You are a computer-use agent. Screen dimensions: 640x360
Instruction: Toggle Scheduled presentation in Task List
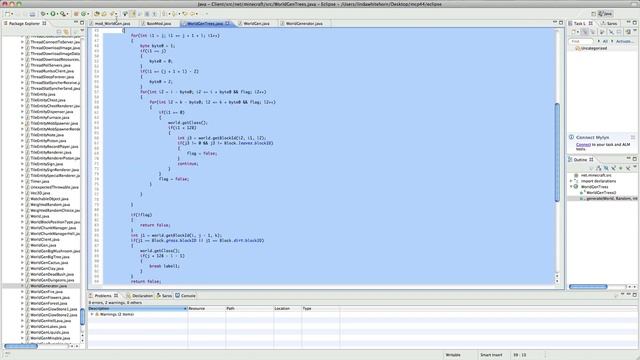point(593,32)
